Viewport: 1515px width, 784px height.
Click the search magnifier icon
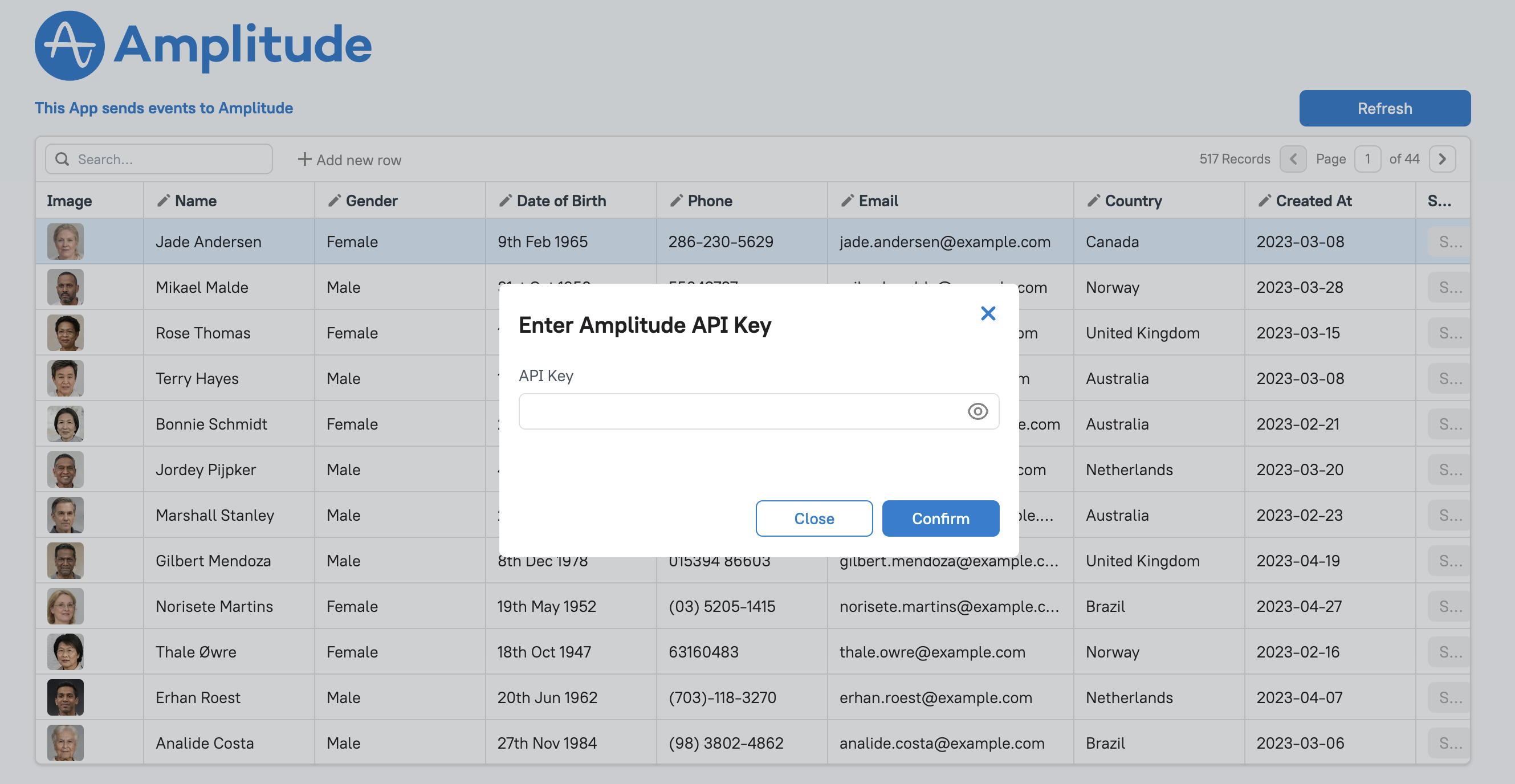coord(62,160)
